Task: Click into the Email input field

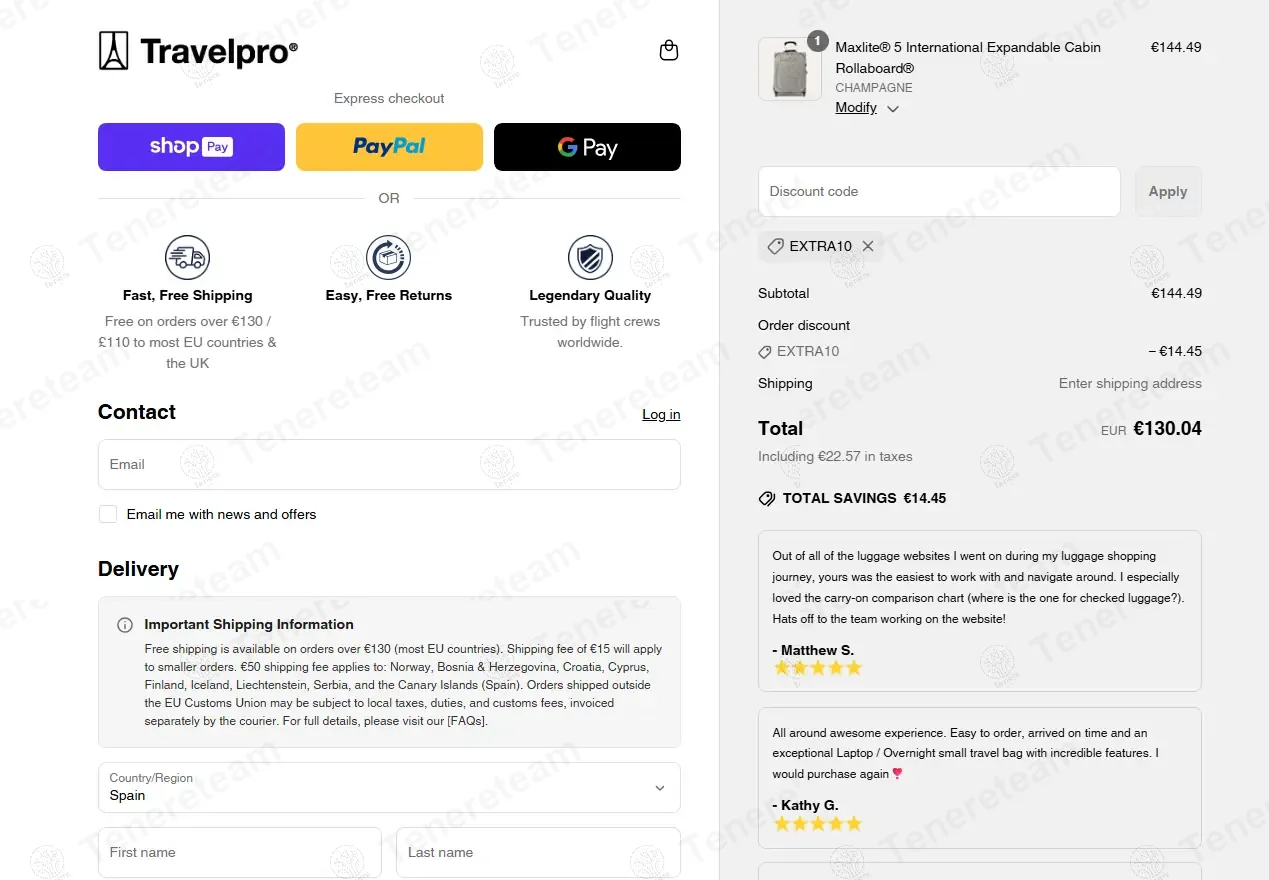Action: tap(389, 464)
